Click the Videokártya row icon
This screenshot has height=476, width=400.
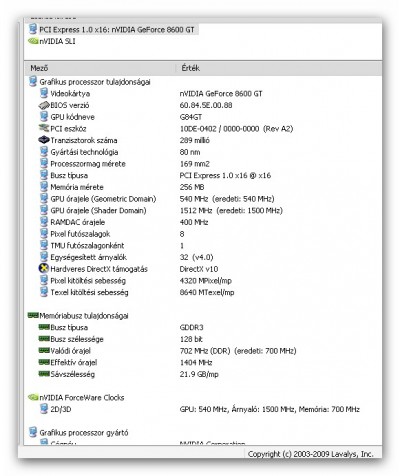44,93
